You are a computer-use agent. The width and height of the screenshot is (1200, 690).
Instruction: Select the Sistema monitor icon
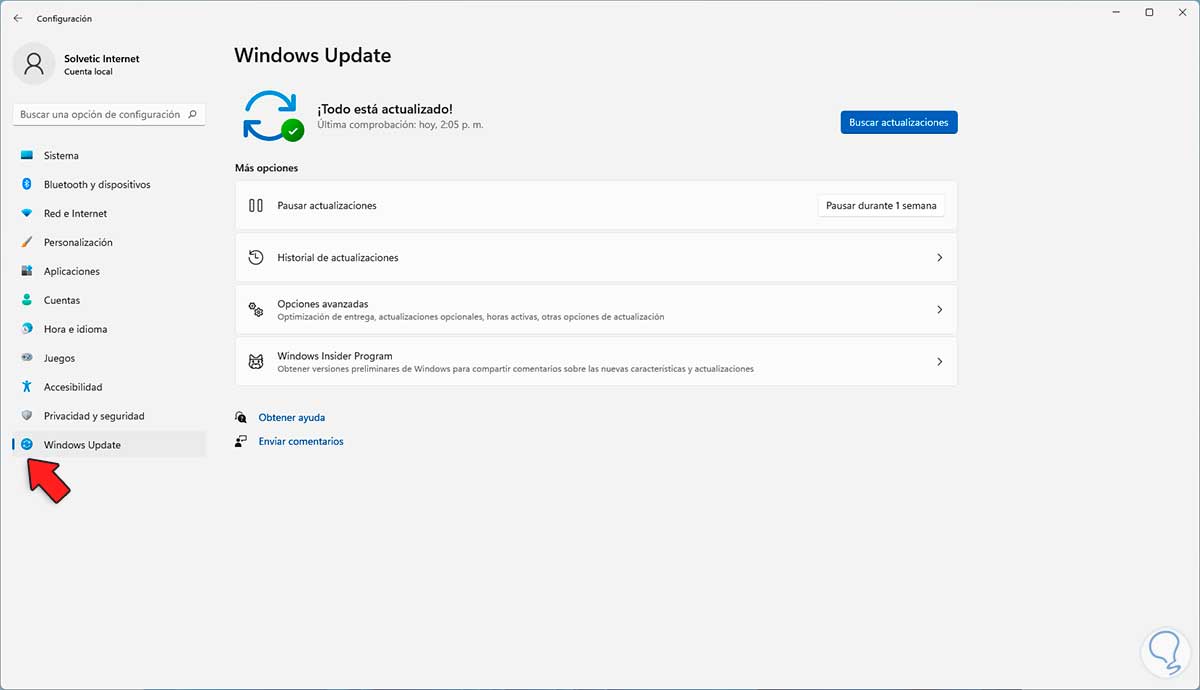coord(26,156)
